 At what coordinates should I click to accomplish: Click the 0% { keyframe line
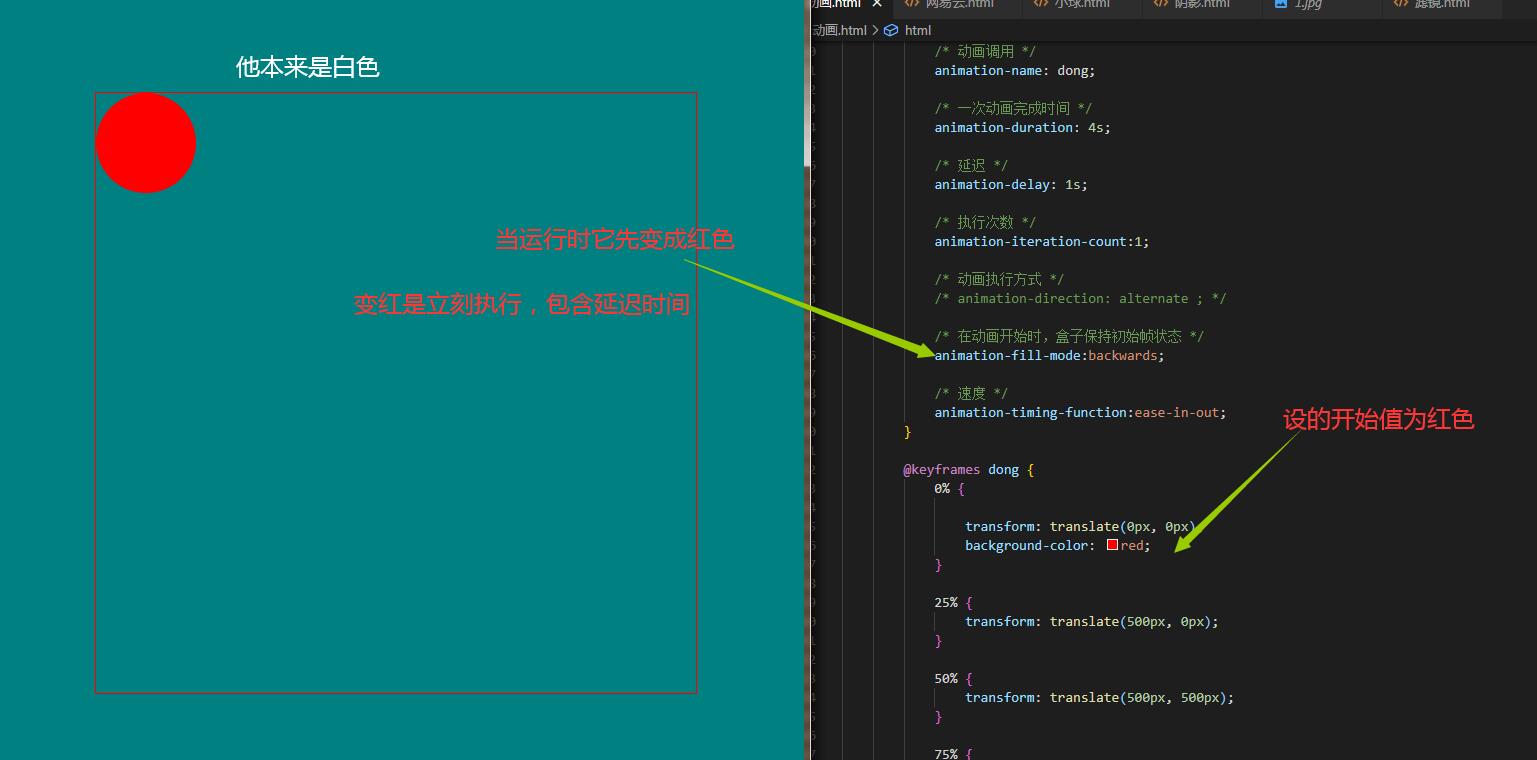[x=950, y=488]
